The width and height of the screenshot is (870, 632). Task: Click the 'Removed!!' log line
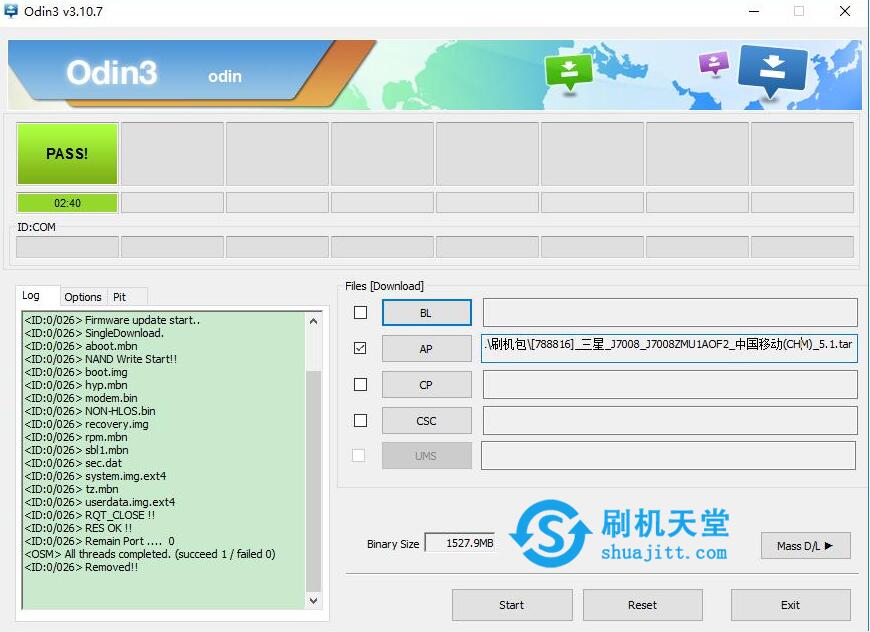click(82, 567)
